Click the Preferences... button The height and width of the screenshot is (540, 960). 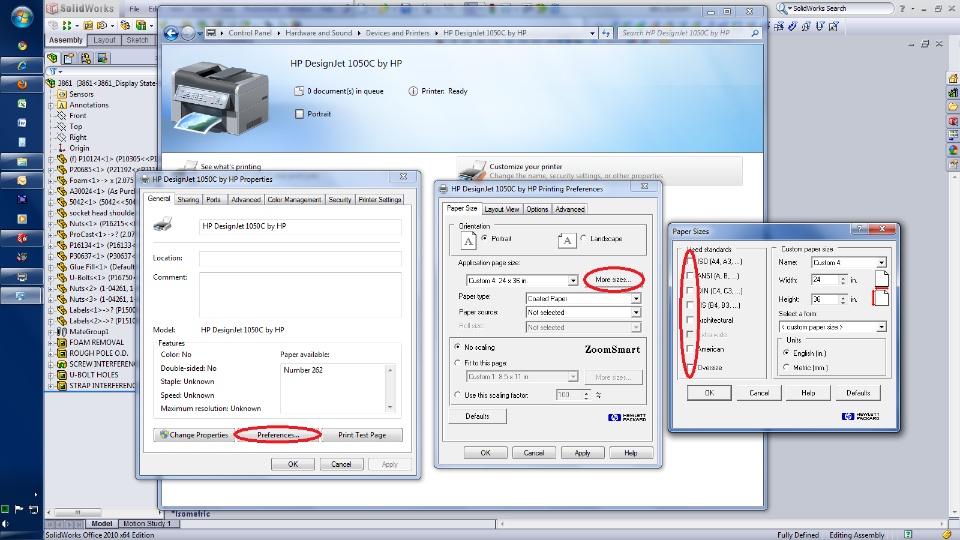[278, 435]
